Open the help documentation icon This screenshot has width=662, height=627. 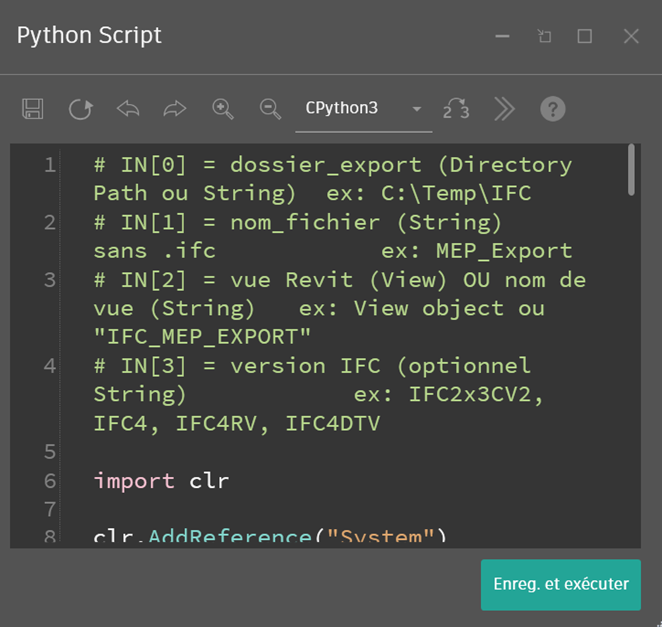(x=553, y=109)
